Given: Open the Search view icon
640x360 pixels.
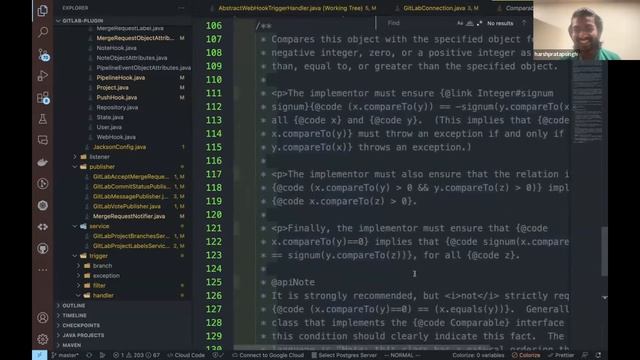Looking at the screenshot, I should 42,32.
